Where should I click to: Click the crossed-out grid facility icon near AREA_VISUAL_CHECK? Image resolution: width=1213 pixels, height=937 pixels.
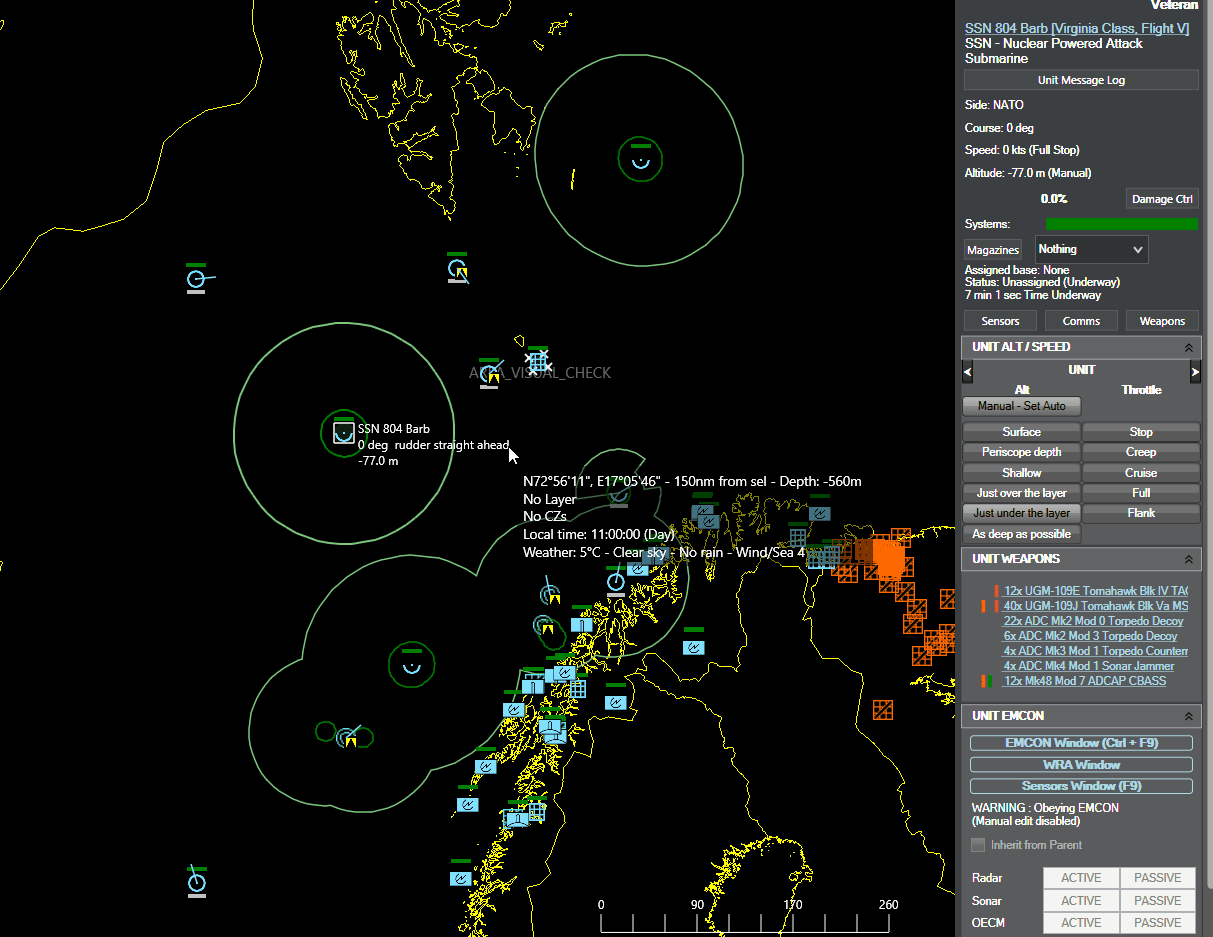click(x=538, y=361)
